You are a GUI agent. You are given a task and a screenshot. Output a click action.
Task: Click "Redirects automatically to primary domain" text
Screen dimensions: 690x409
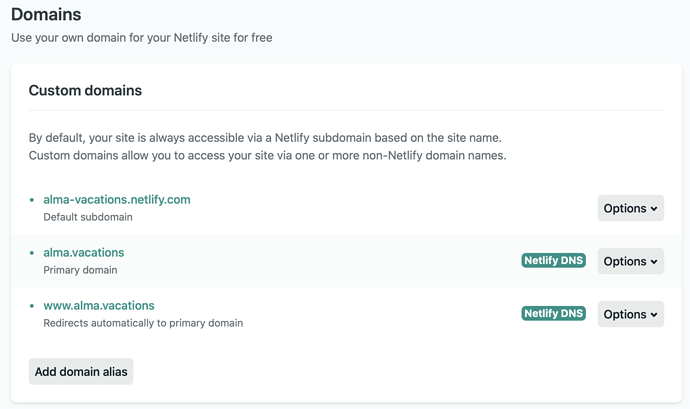coord(143,323)
